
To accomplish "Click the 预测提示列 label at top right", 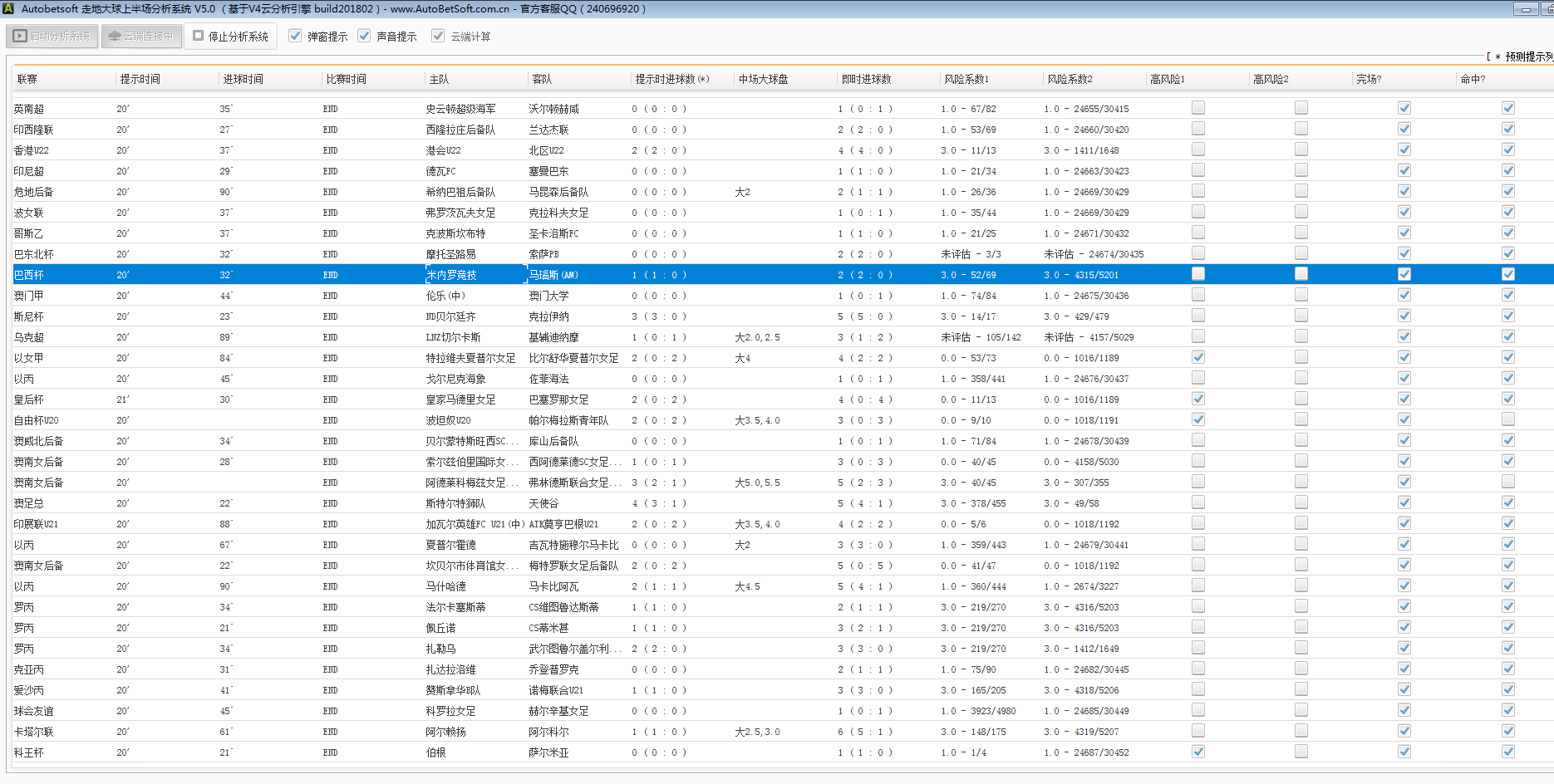I will tap(1527, 56).
